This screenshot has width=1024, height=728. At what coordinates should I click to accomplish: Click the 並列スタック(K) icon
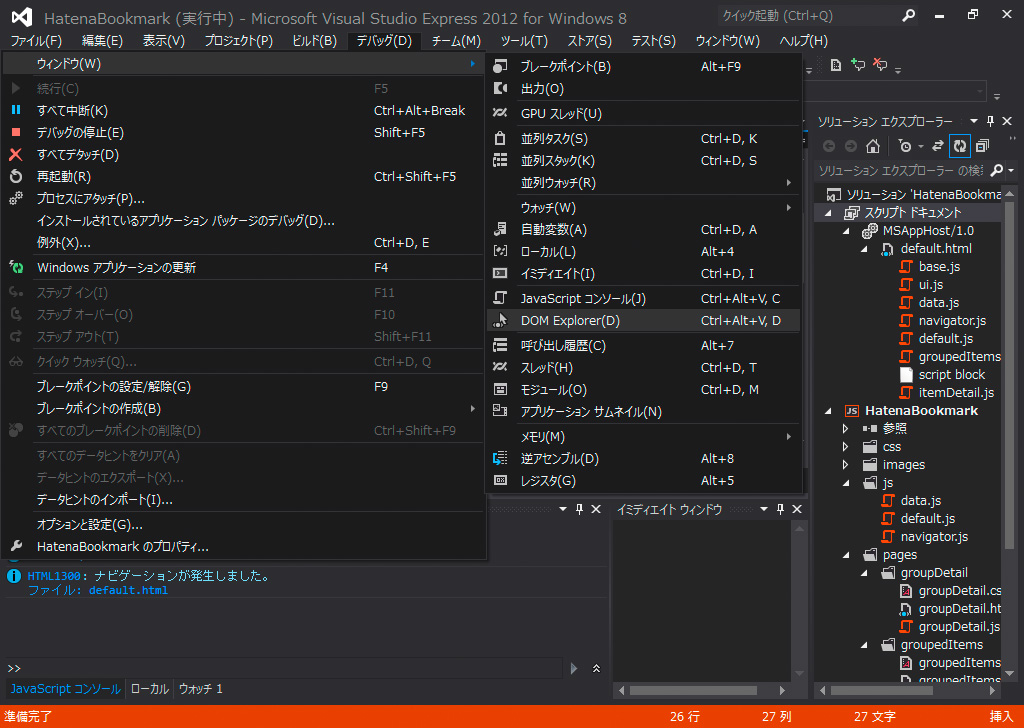tap(500, 161)
